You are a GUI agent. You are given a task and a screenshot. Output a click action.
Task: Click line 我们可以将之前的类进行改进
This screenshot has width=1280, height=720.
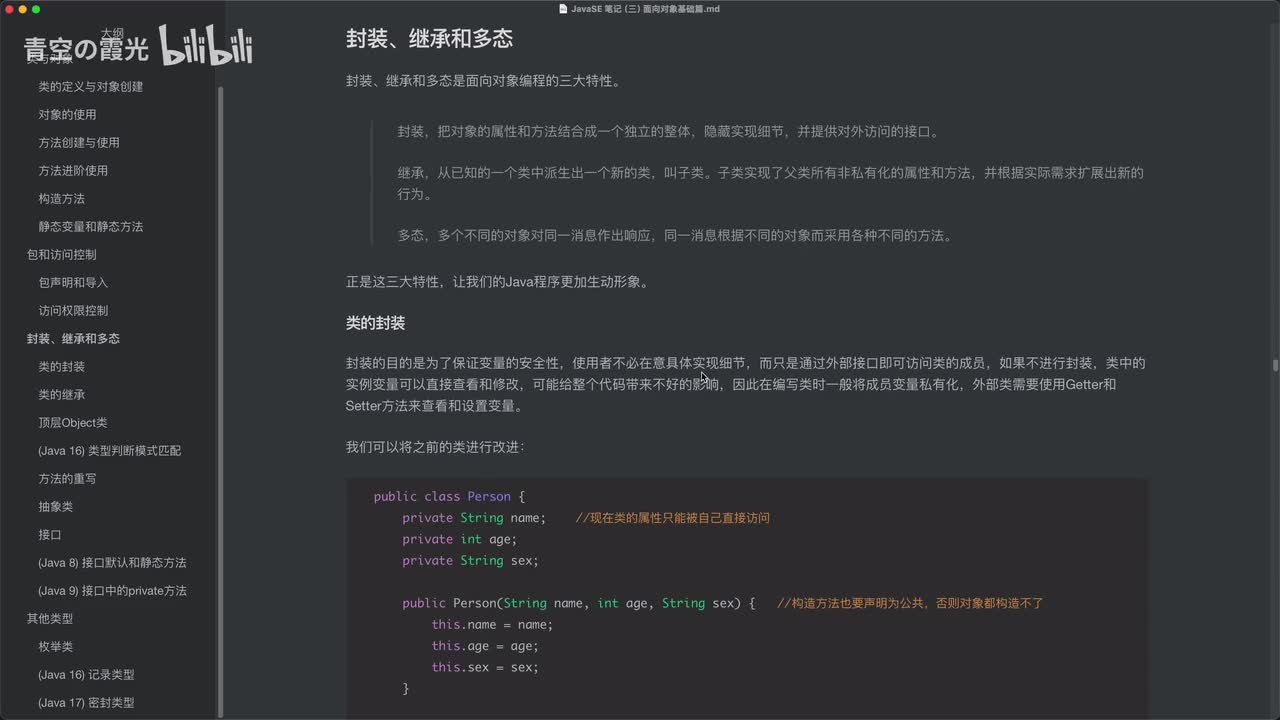(435, 447)
